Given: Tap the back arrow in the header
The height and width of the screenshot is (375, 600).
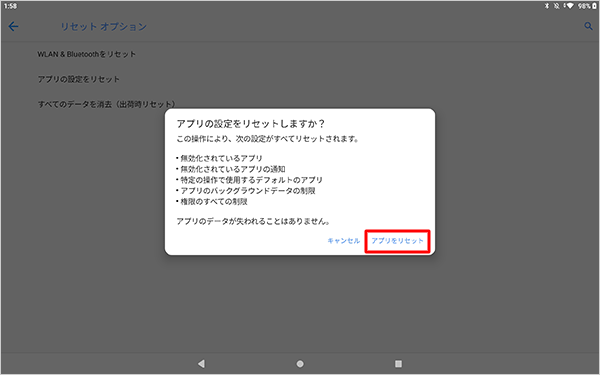Looking at the screenshot, I should (x=13, y=26).
